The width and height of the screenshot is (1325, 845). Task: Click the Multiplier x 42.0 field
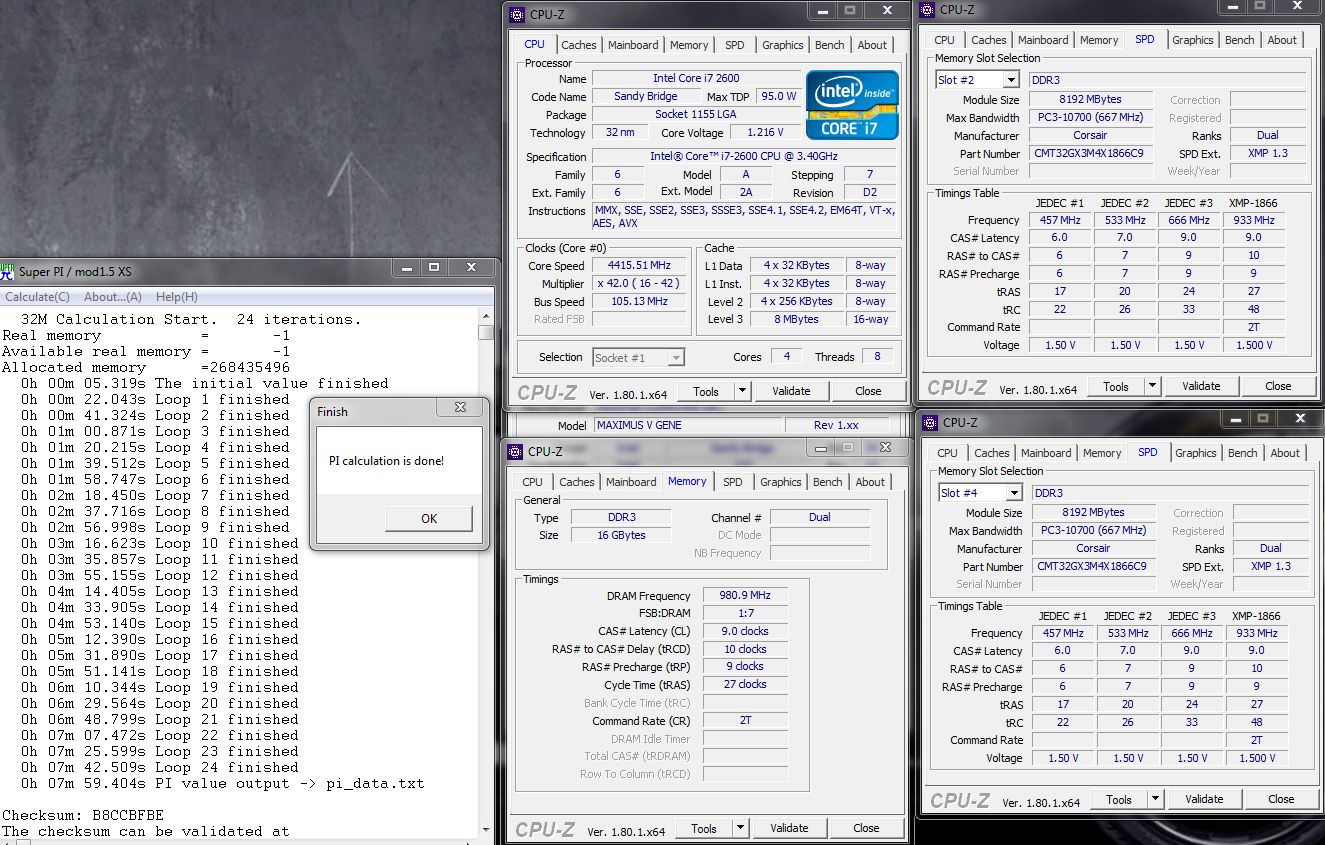pyautogui.click(x=639, y=284)
